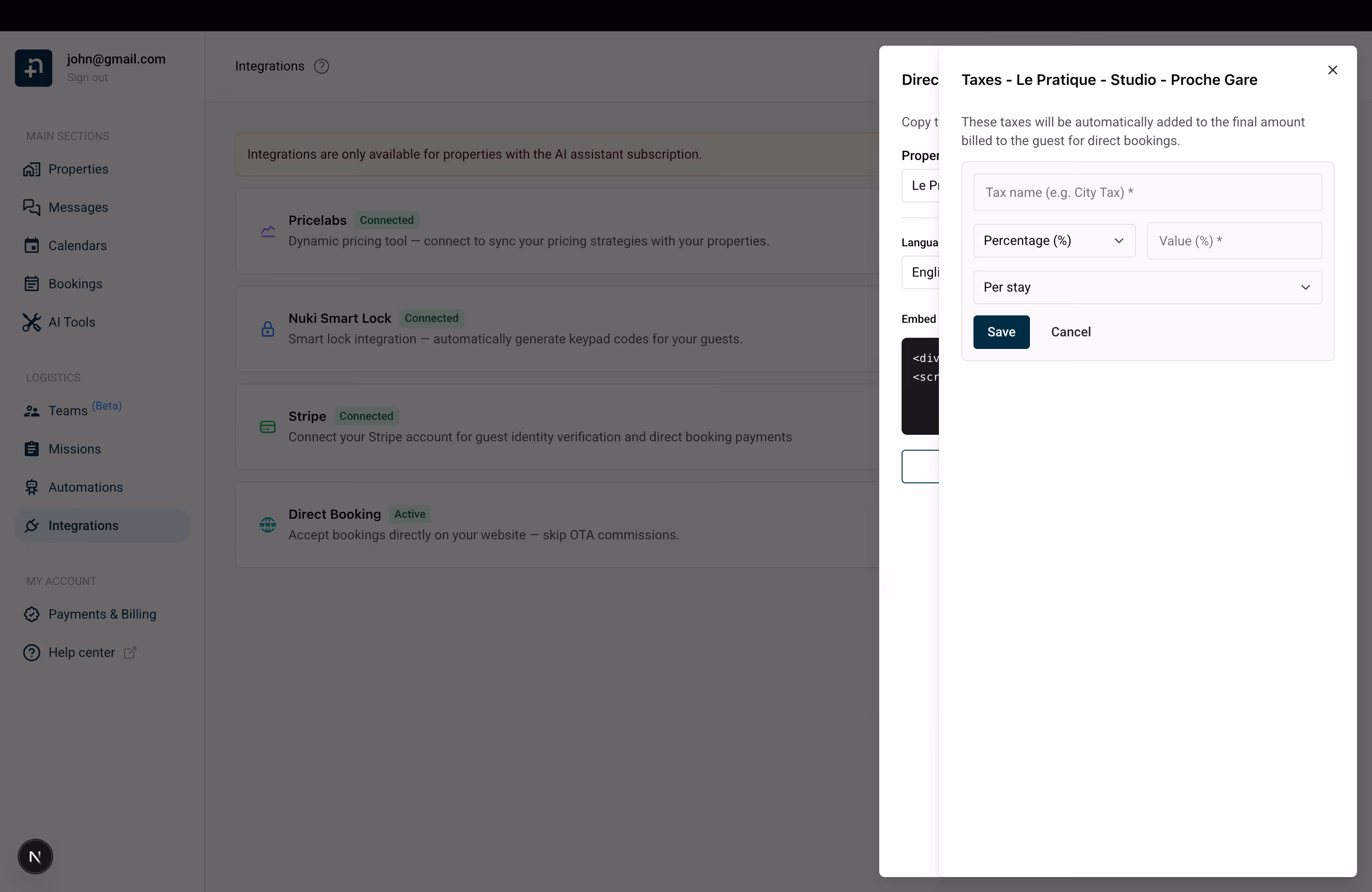Cancel the tax dialog
The height and width of the screenshot is (892, 1372).
click(x=1071, y=332)
